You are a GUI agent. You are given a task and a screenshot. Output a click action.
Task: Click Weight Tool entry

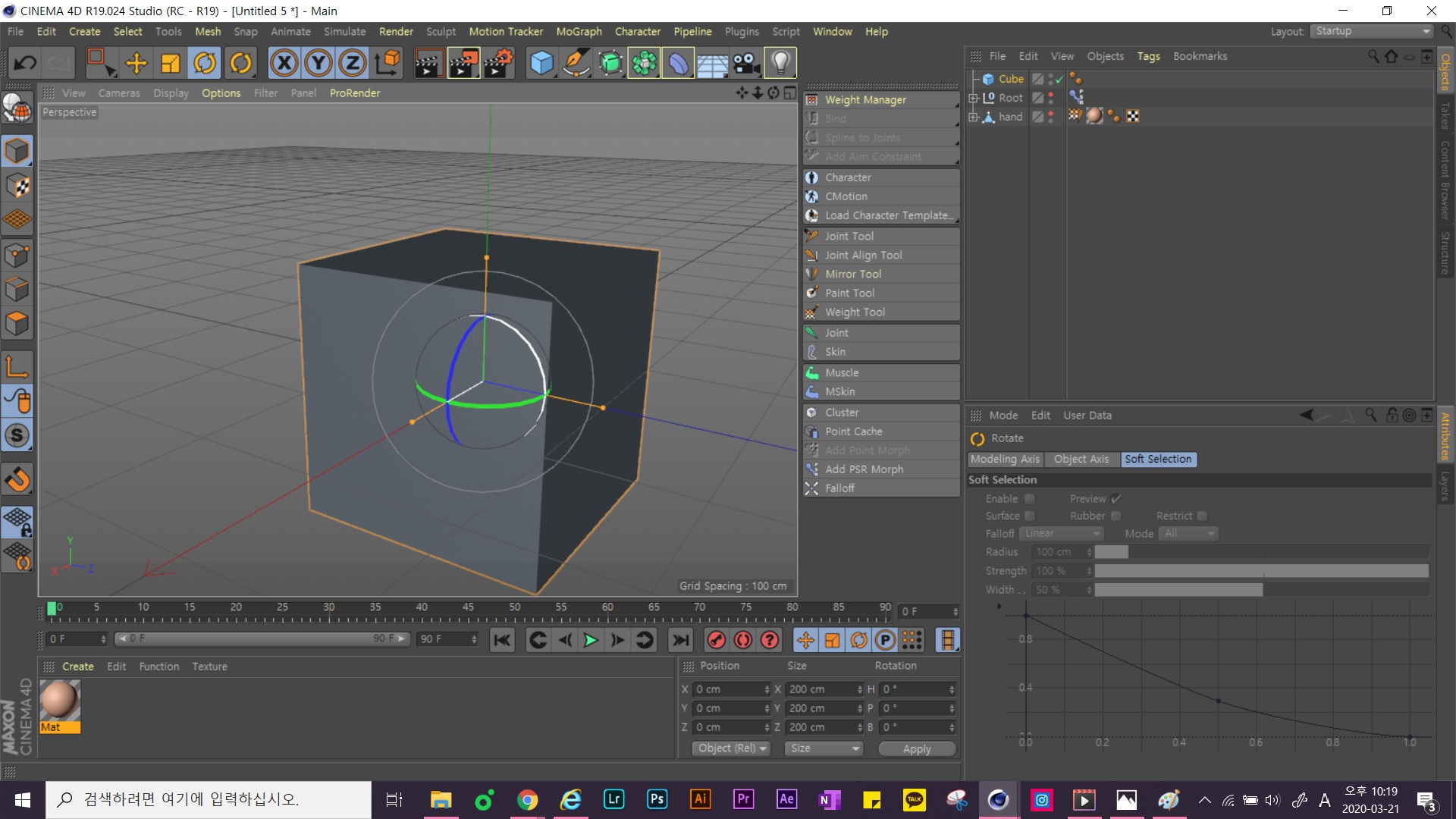pos(880,312)
